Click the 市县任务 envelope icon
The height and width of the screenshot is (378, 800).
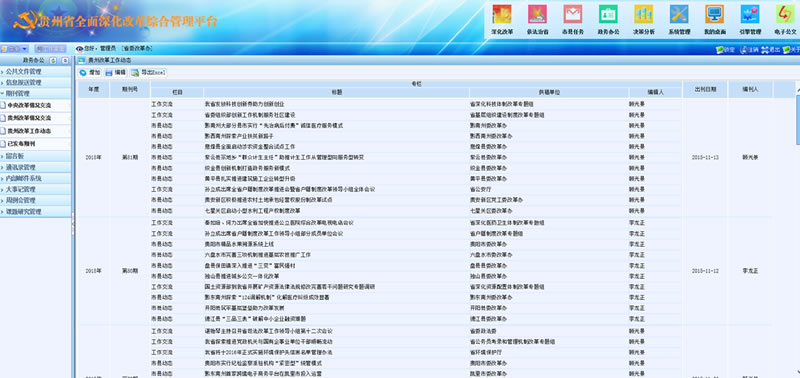572,14
